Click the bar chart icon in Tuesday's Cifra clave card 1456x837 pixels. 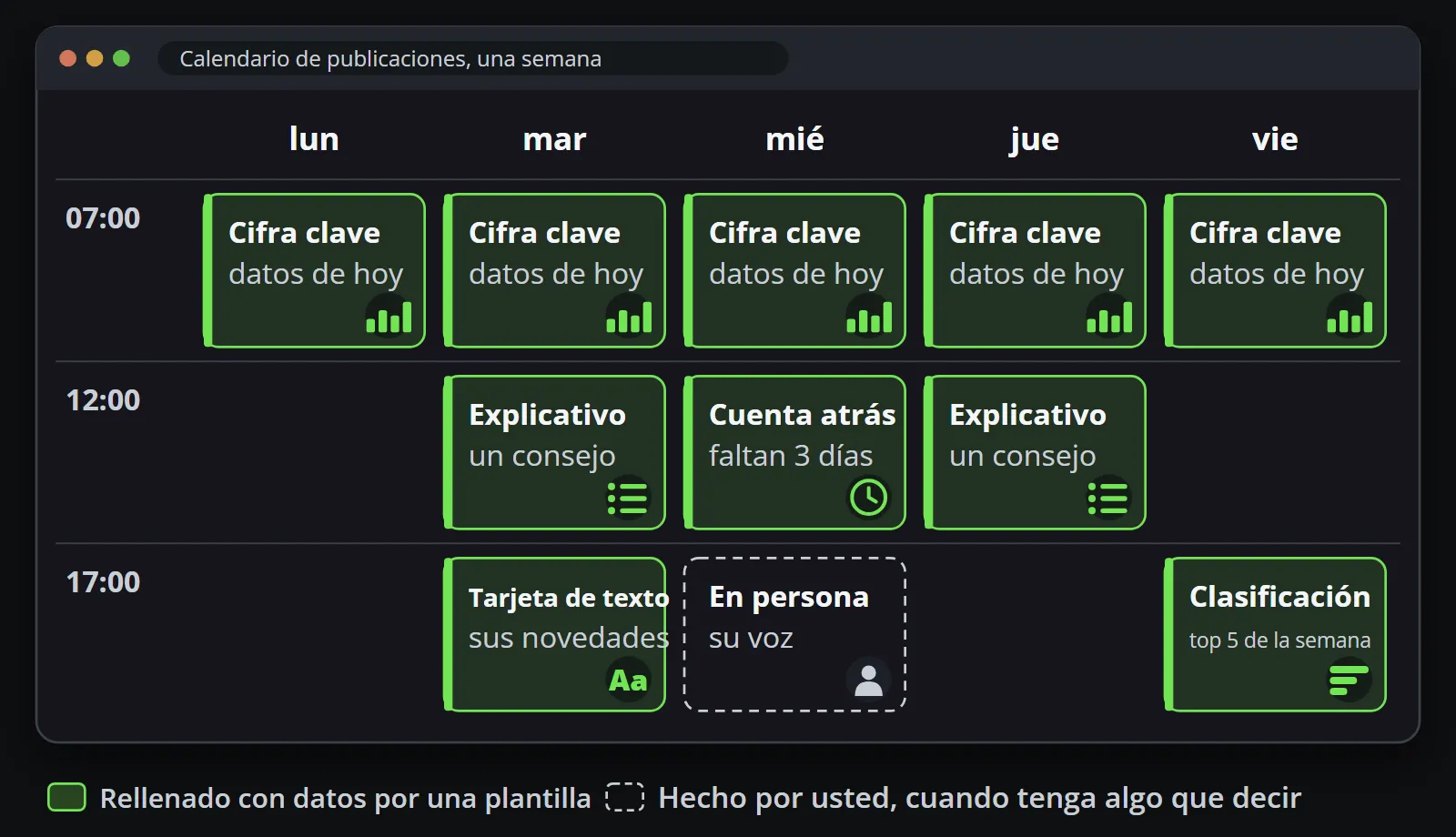[629, 317]
